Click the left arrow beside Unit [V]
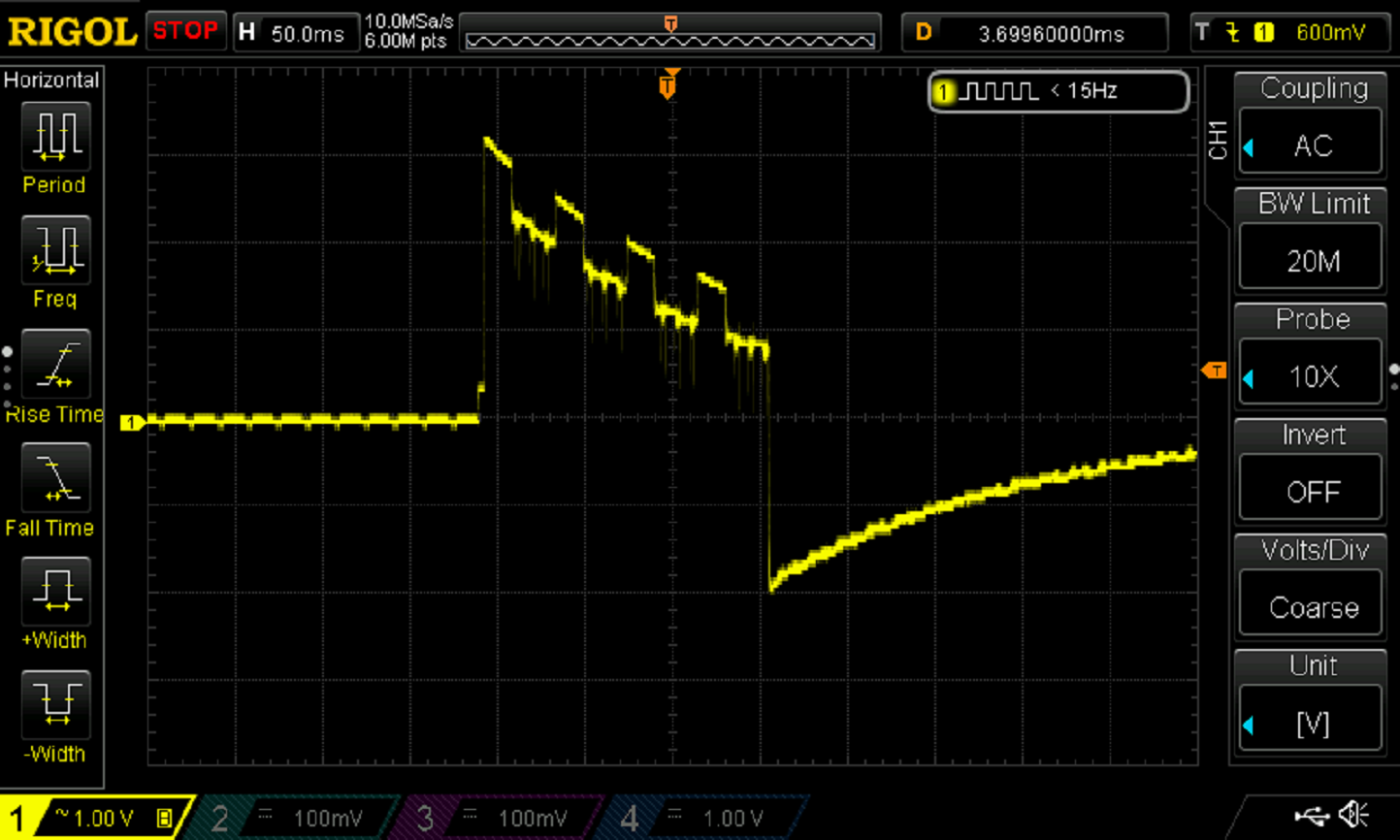 click(x=1249, y=725)
